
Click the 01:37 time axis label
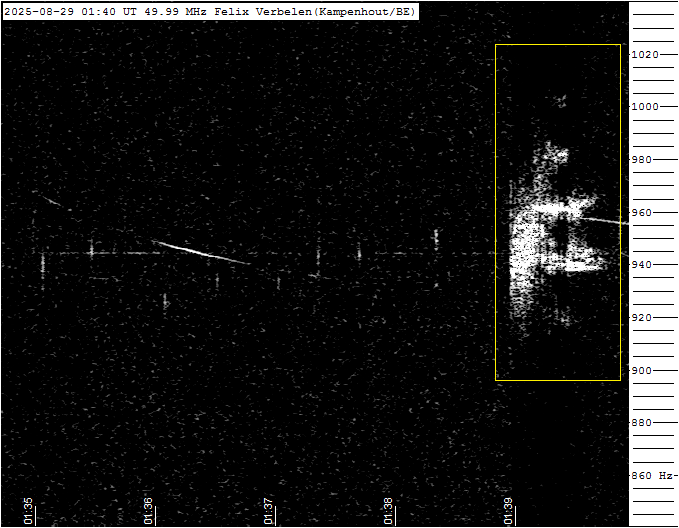point(268,511)
